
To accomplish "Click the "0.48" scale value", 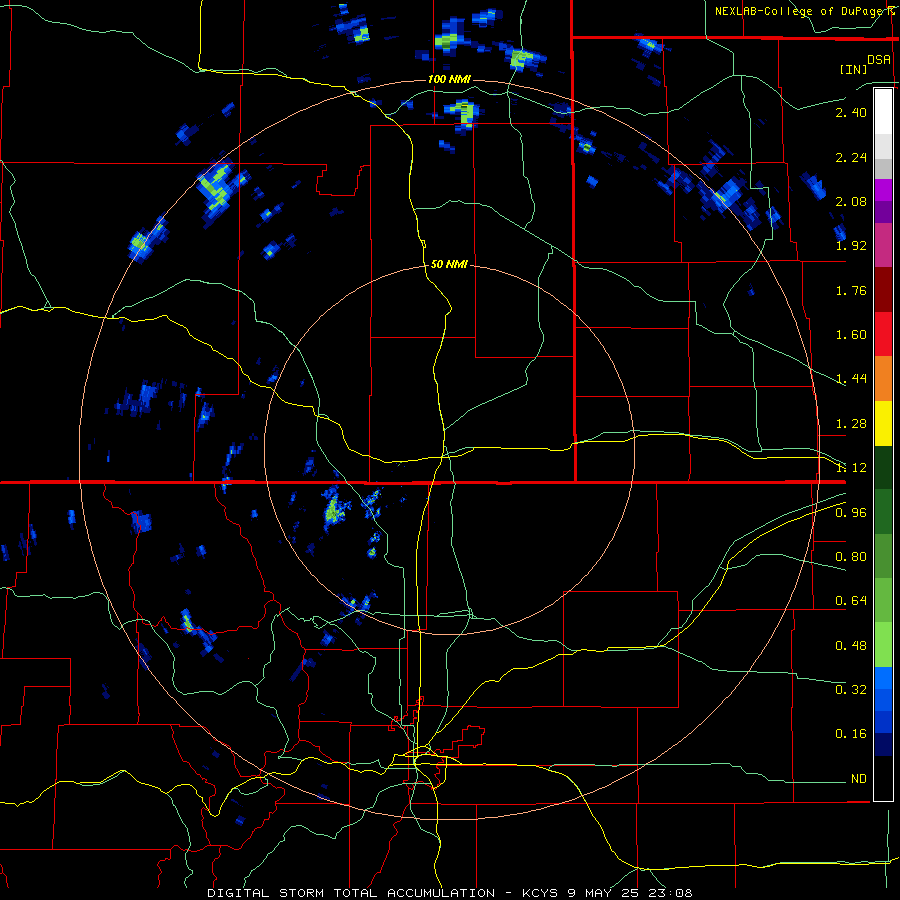I will point(851,646).
